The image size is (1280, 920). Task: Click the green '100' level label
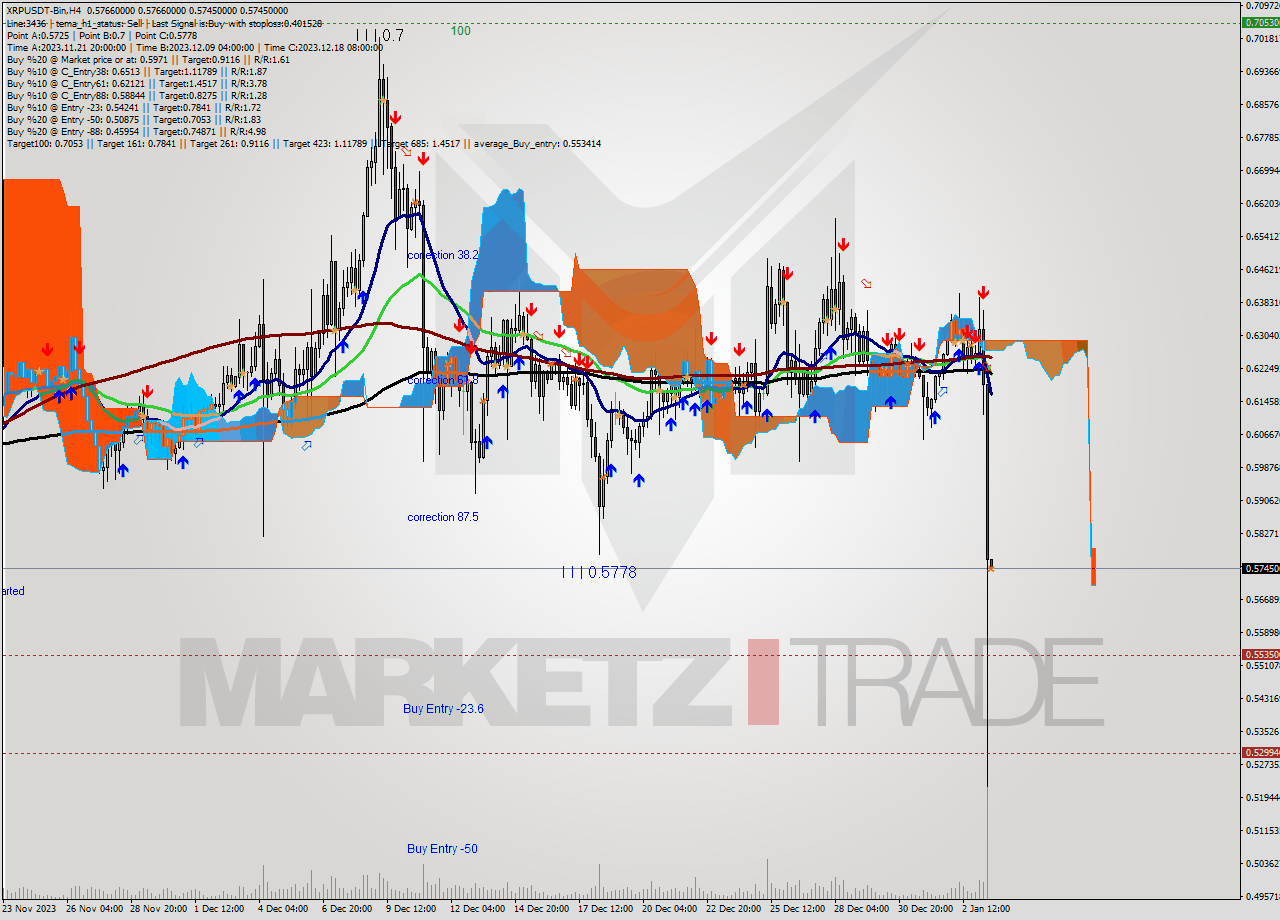(460, 31)
